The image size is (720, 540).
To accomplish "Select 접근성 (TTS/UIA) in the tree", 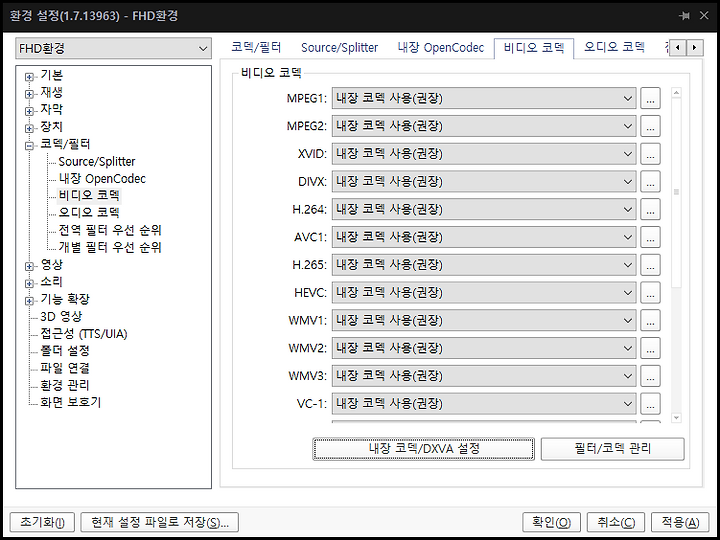I will point(84,334).
